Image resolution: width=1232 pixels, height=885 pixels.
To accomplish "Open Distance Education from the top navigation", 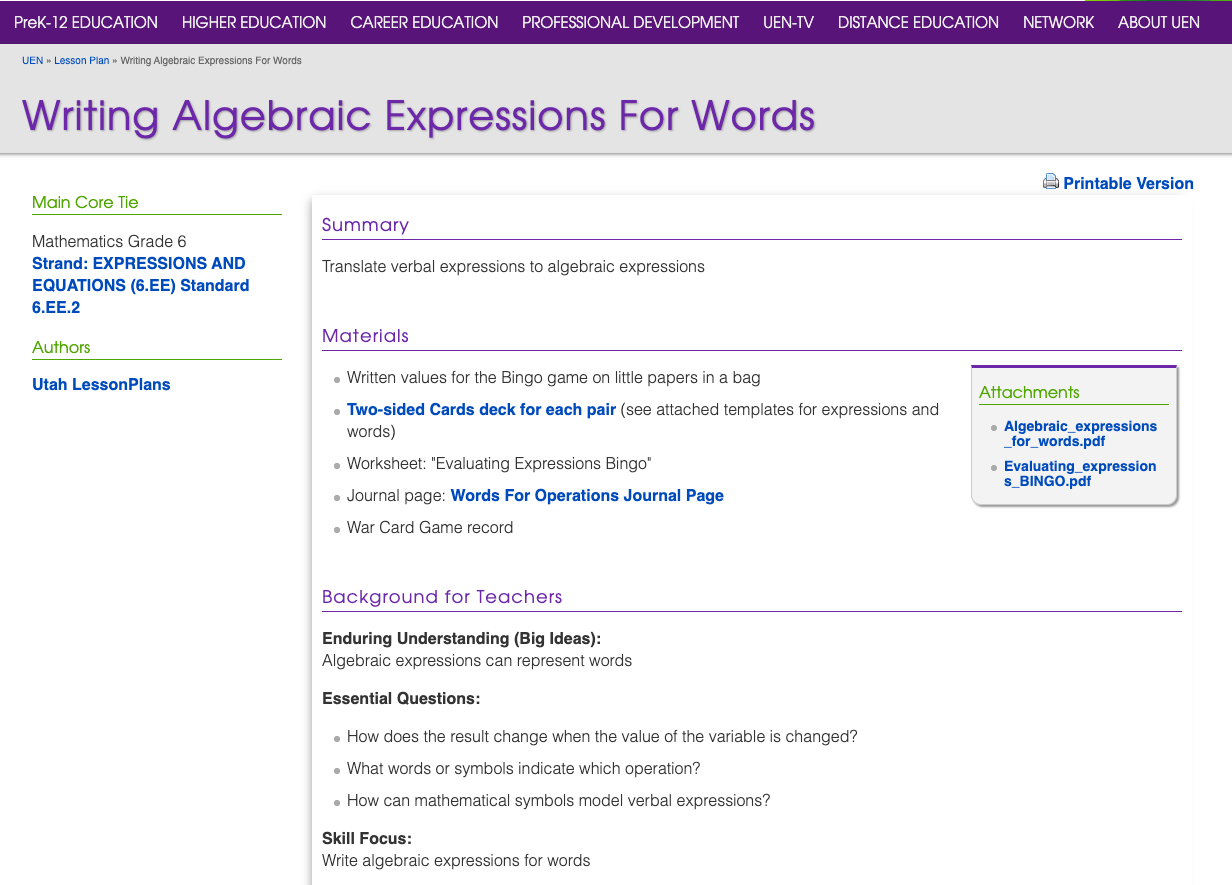I will click(x=918, y=22).
